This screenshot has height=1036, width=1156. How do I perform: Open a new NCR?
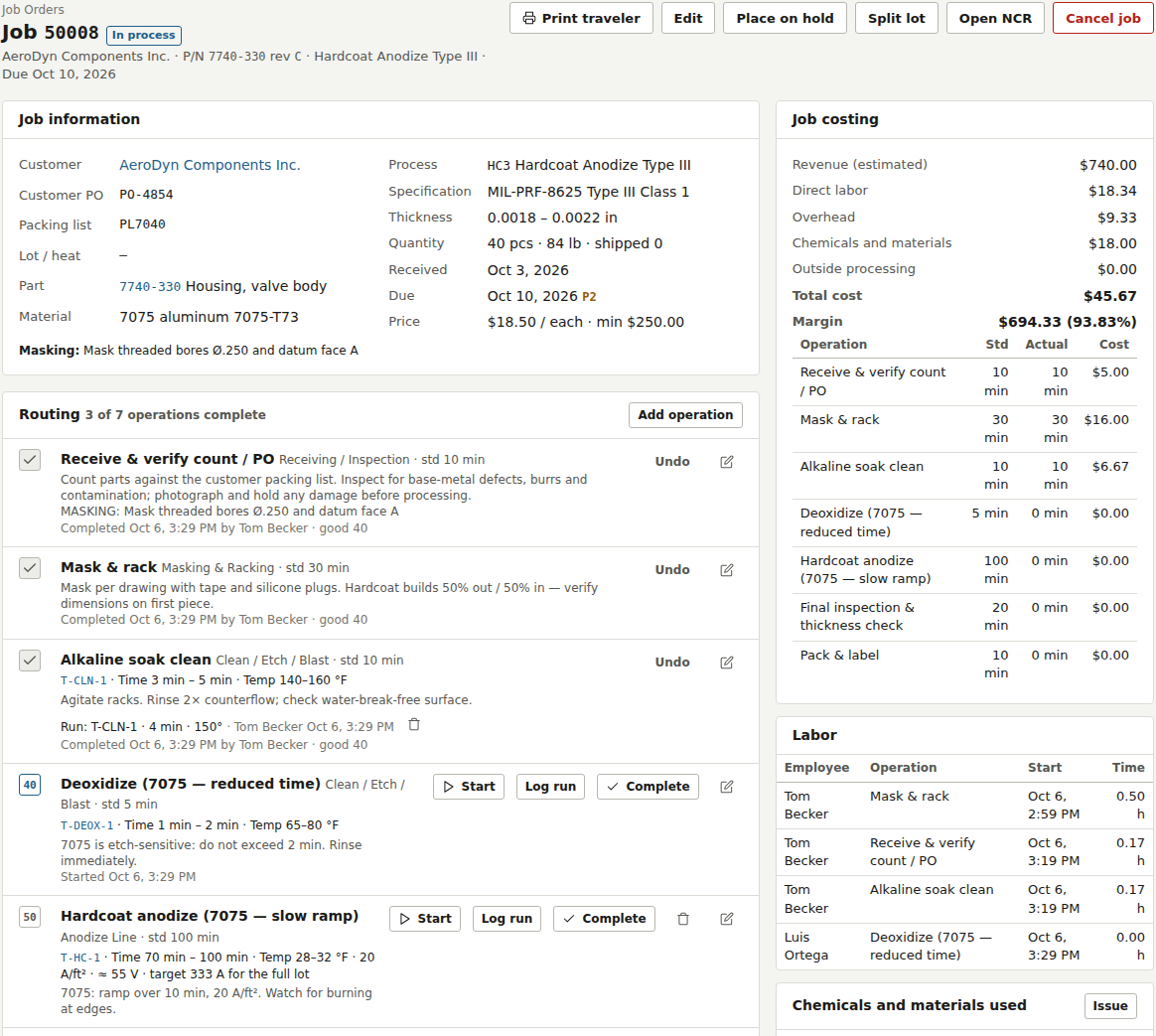(x=995, y=19)
